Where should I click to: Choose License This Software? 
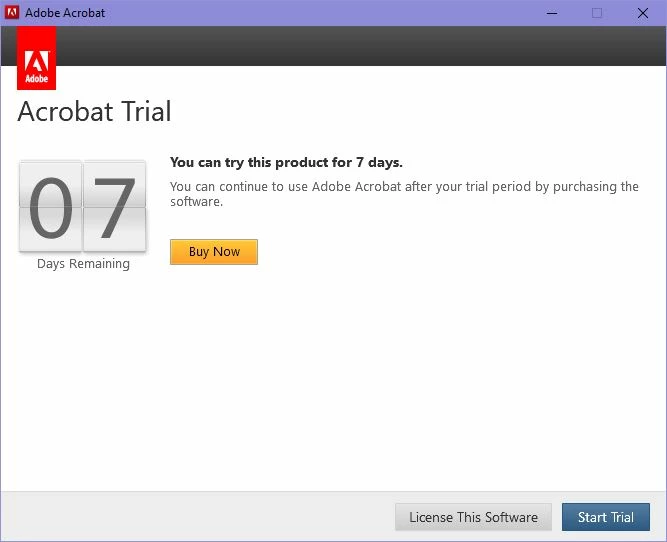[473, 517]
